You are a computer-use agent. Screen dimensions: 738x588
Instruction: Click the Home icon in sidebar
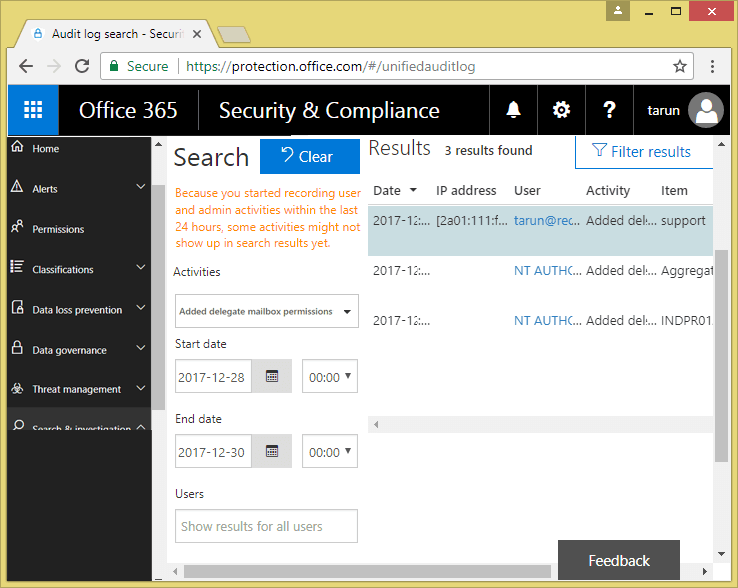pyautogui.click(x=17, y=146)
